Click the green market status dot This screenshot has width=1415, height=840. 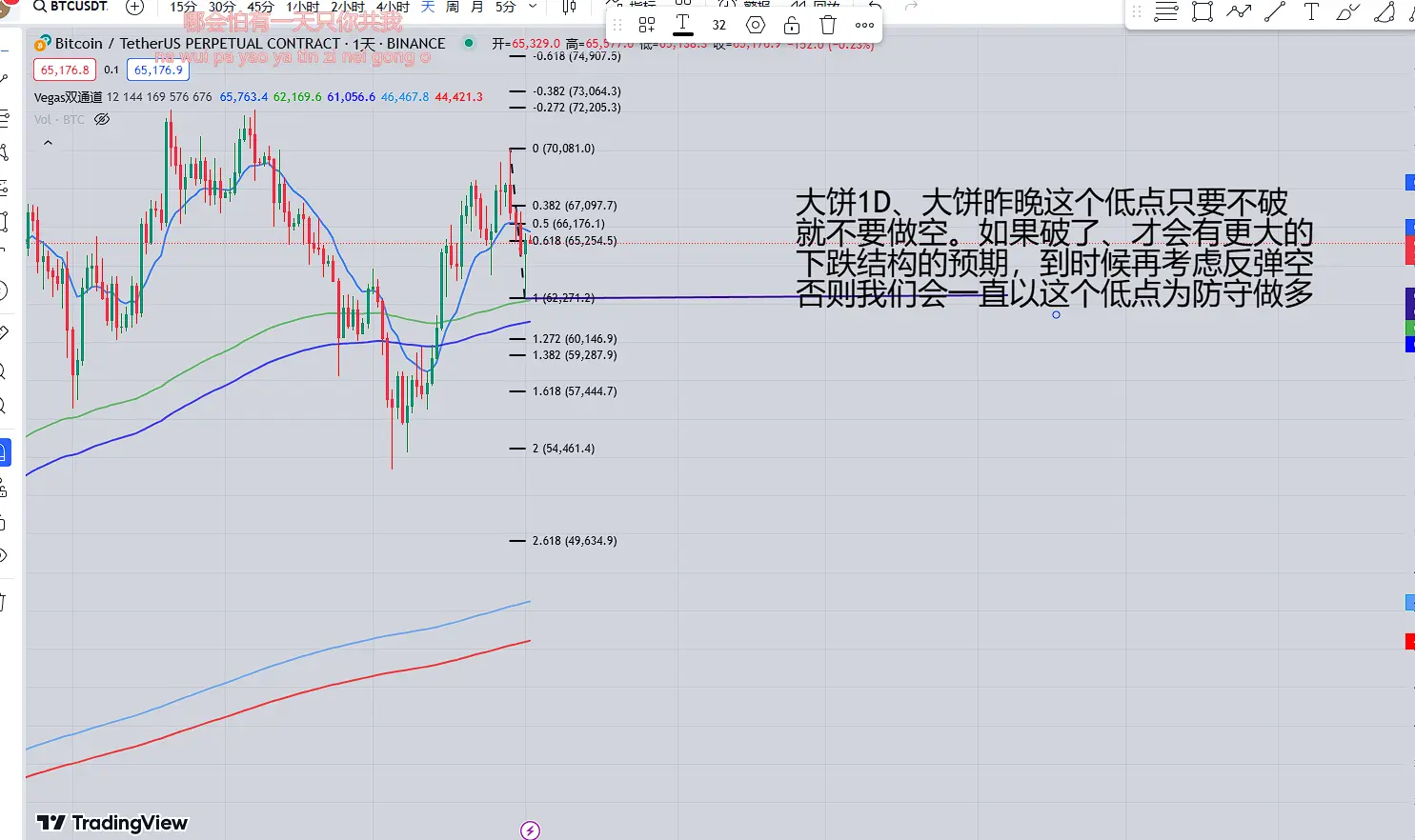pos(469,43)
